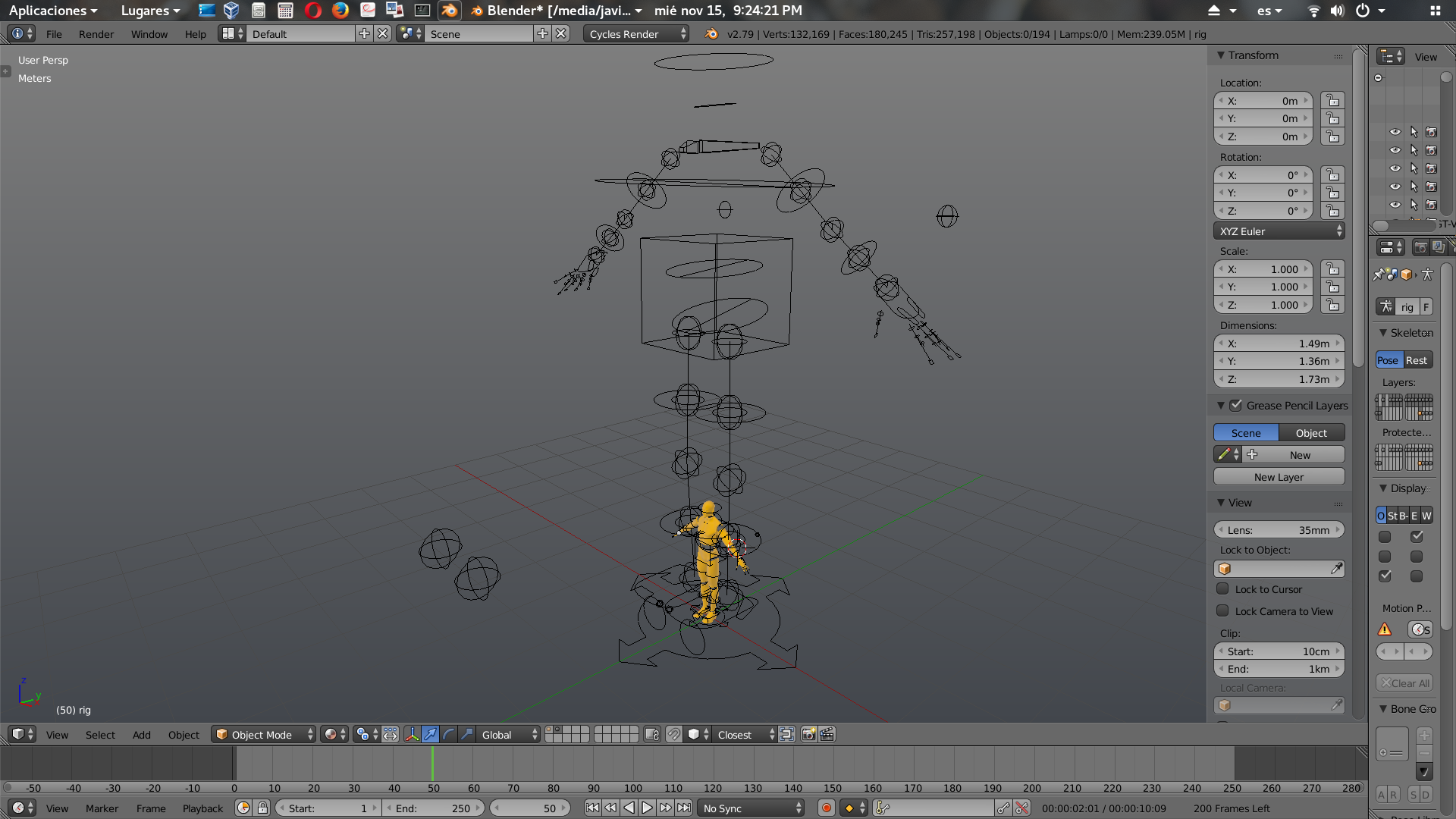
Task: Collapse the Transform panel
Action: (1221, 55)
